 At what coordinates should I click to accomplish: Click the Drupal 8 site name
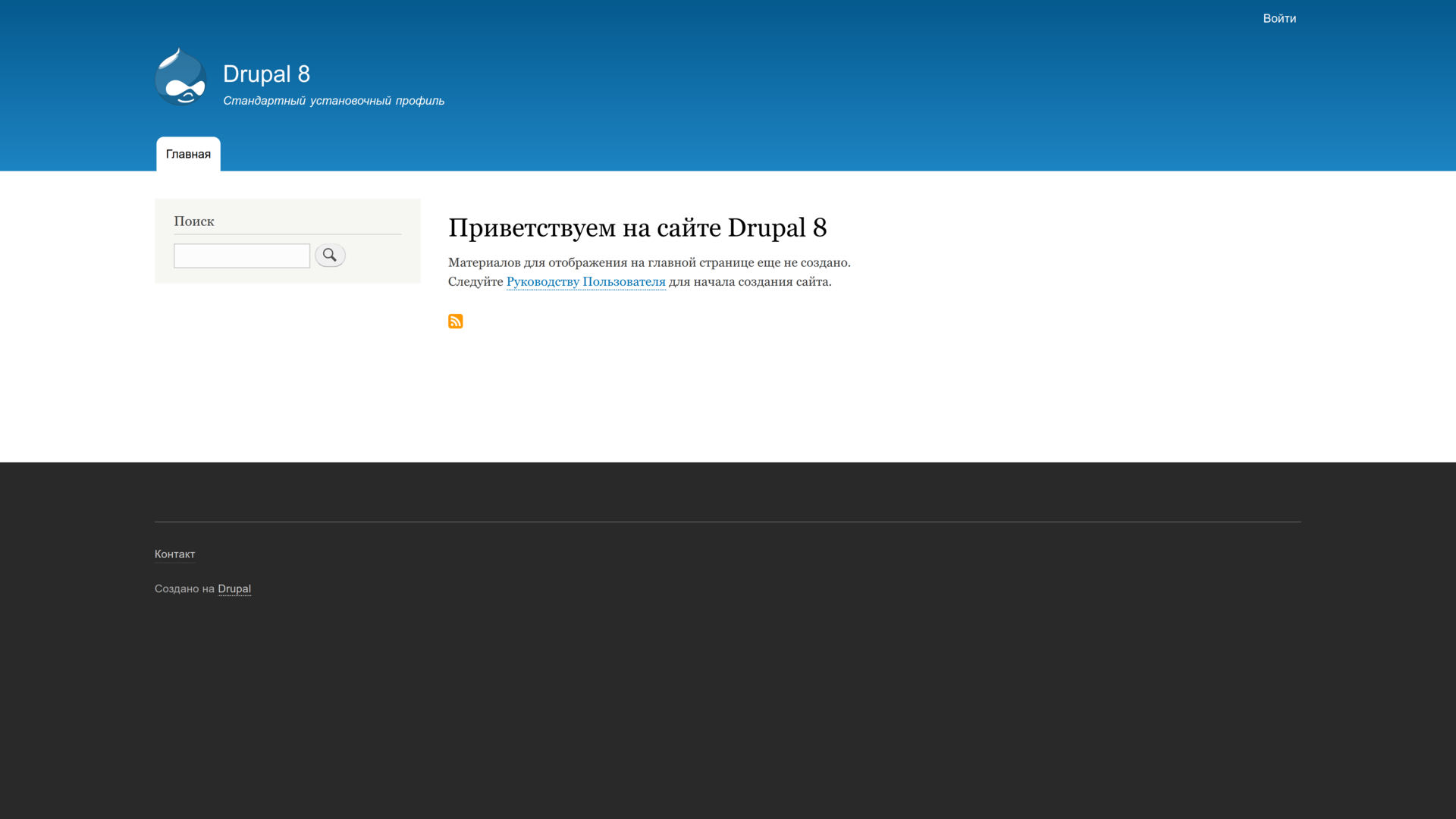[x=266, y=74]
